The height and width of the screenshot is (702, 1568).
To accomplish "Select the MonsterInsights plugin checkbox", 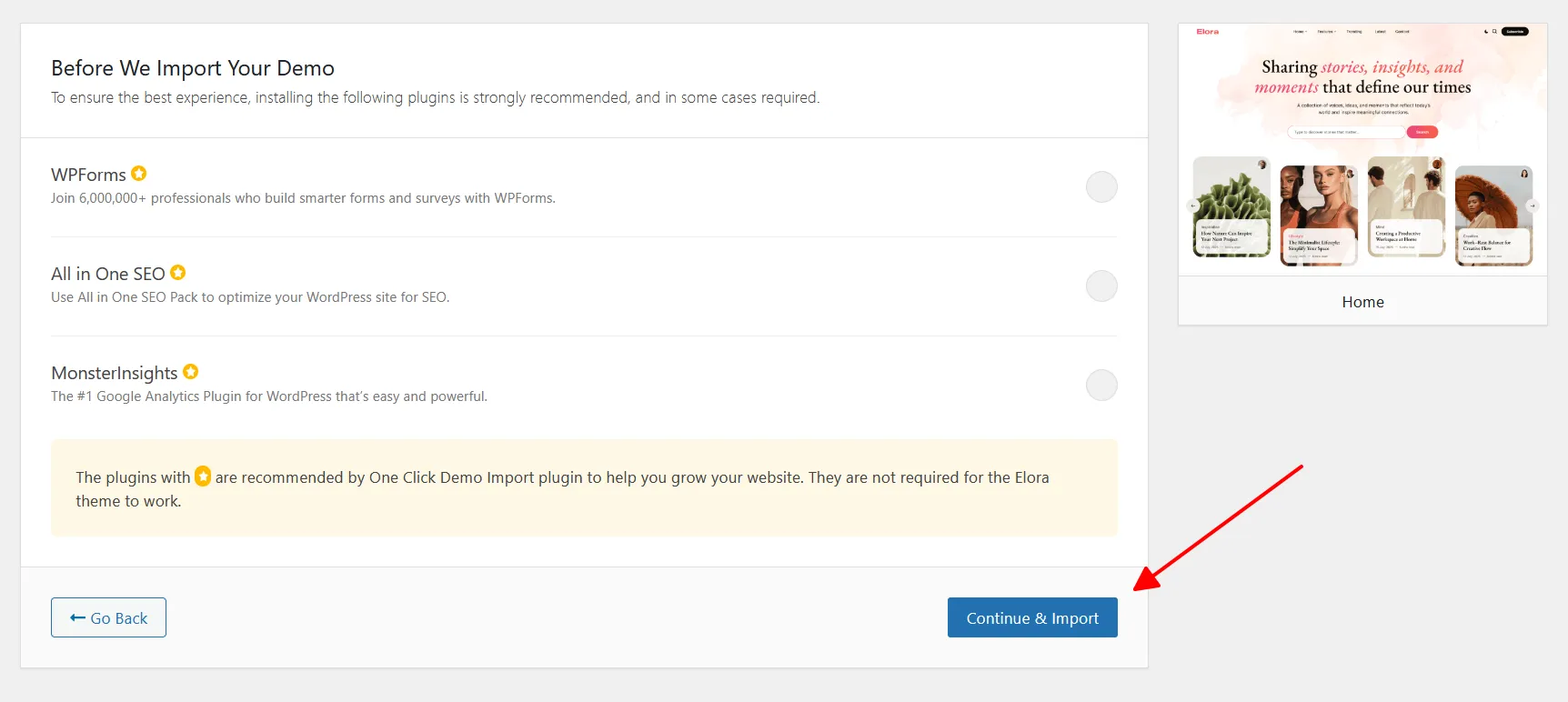I will pos(1101,386).
